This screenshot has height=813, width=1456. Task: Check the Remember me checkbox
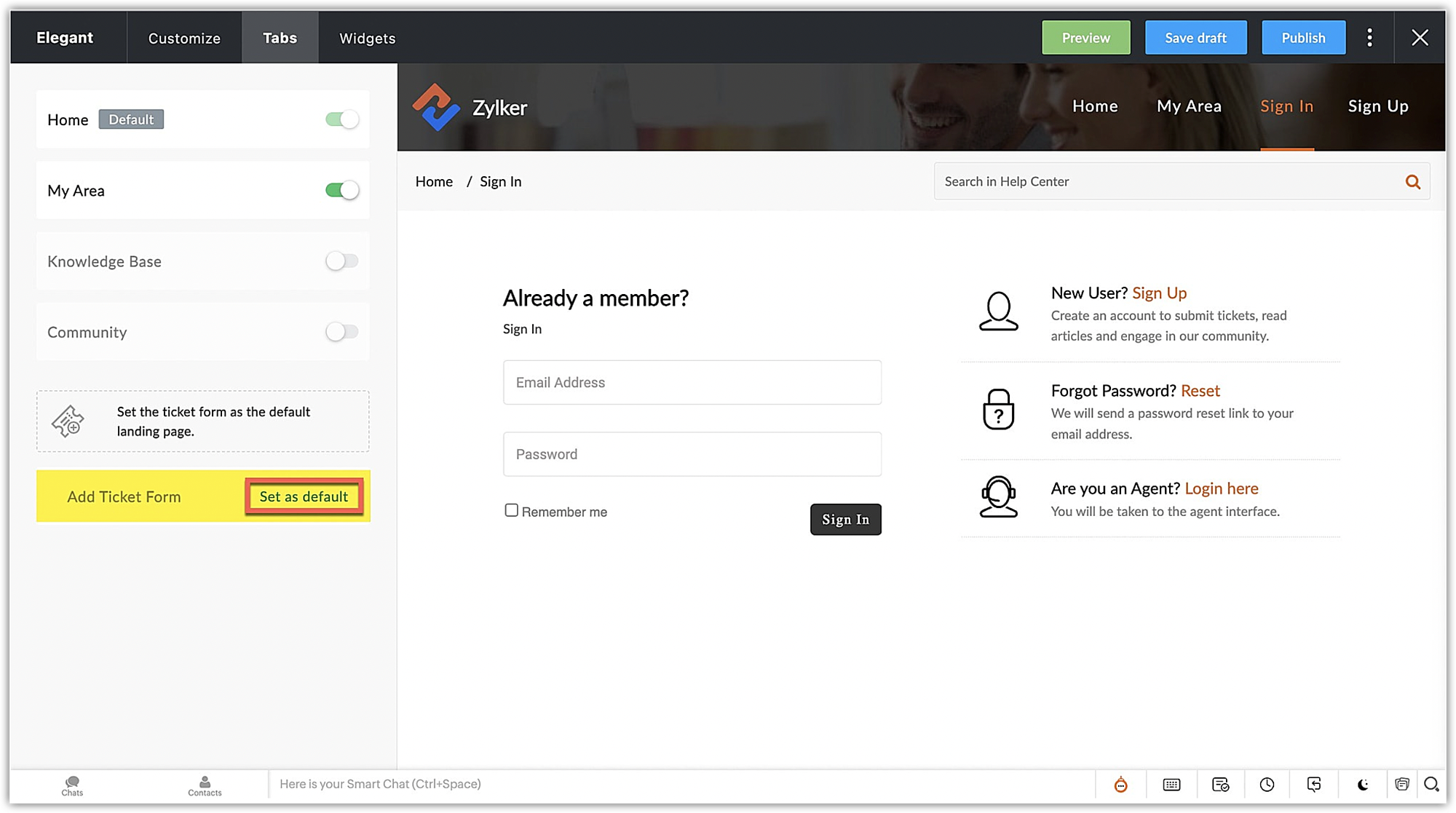(512, 511)
